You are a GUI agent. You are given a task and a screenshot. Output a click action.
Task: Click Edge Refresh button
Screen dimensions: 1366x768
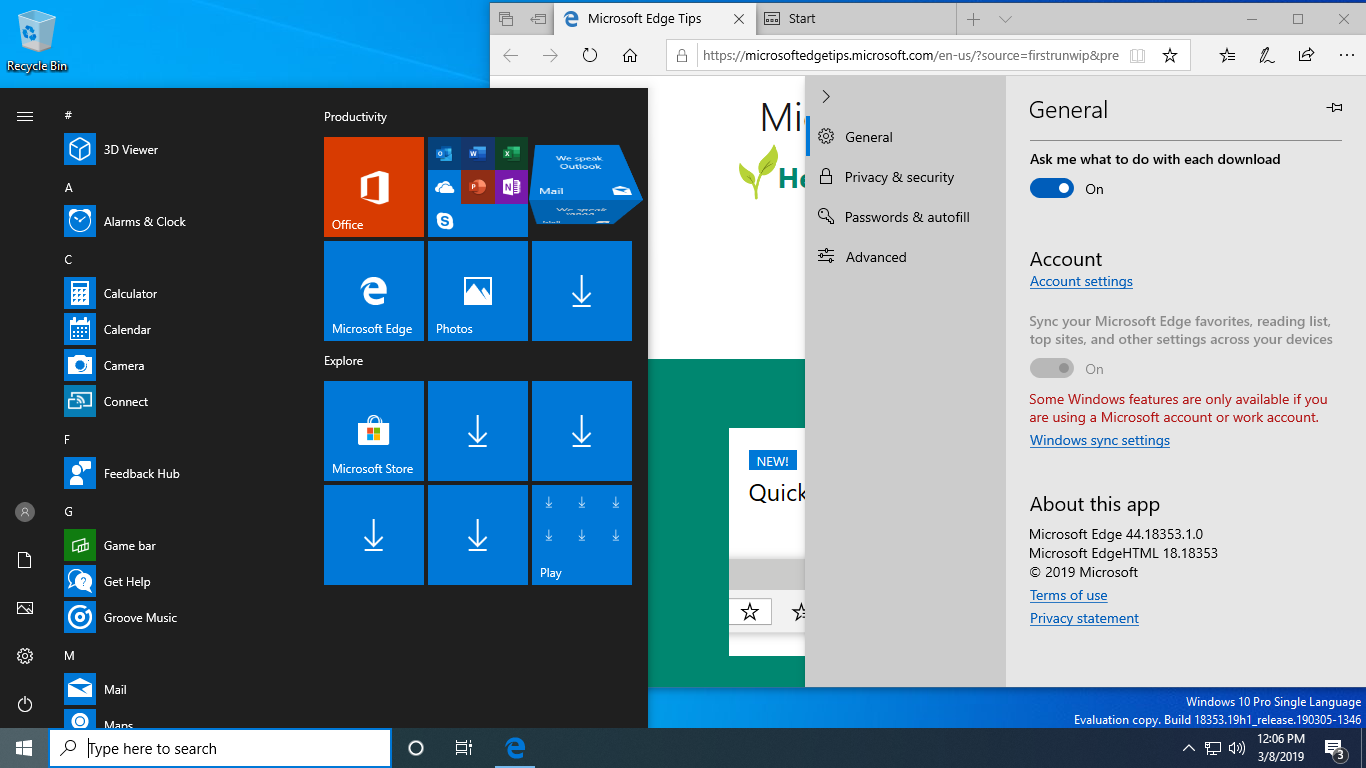590,56
